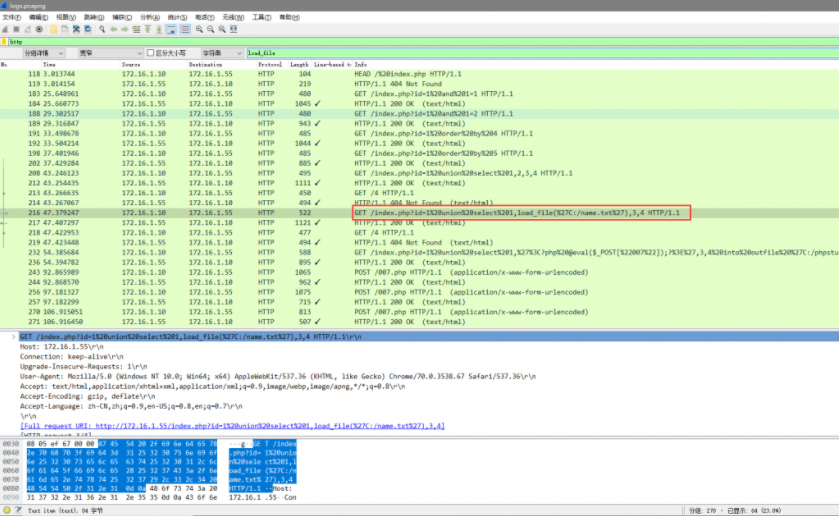Toggle the 区分大小写 case sensitive checkbox
The width and height of the screenshot is (839, 516).
(150, 52)
